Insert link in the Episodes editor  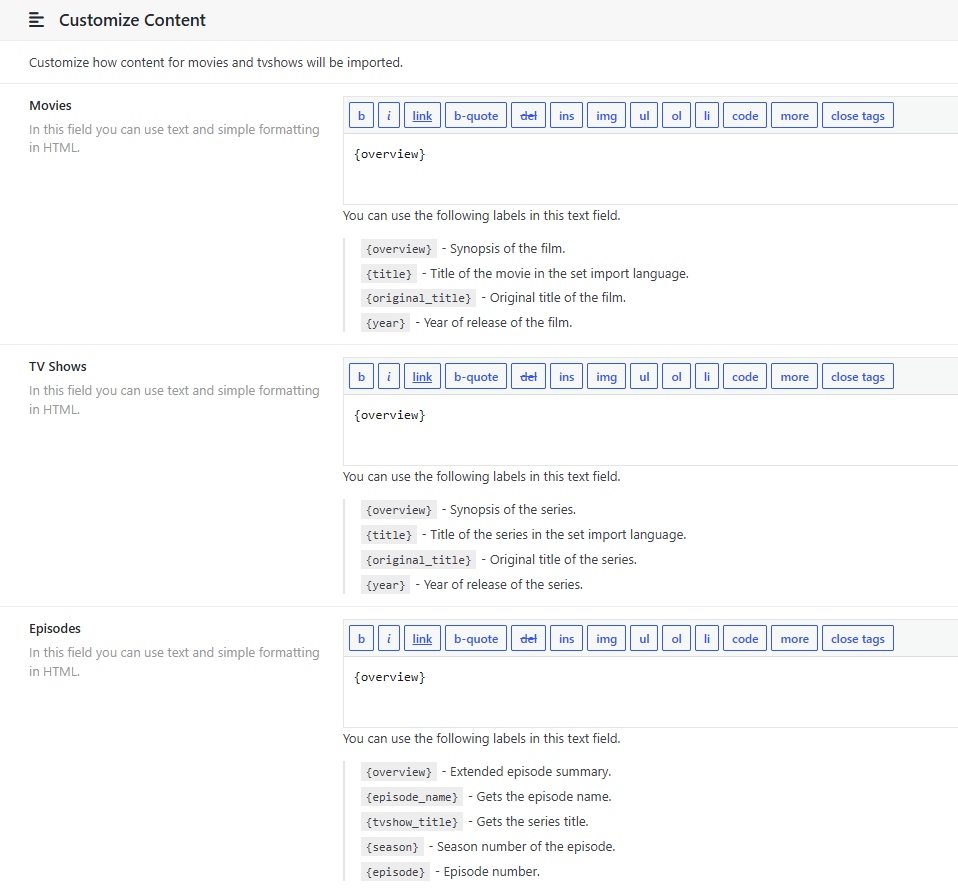coord(422,638)
